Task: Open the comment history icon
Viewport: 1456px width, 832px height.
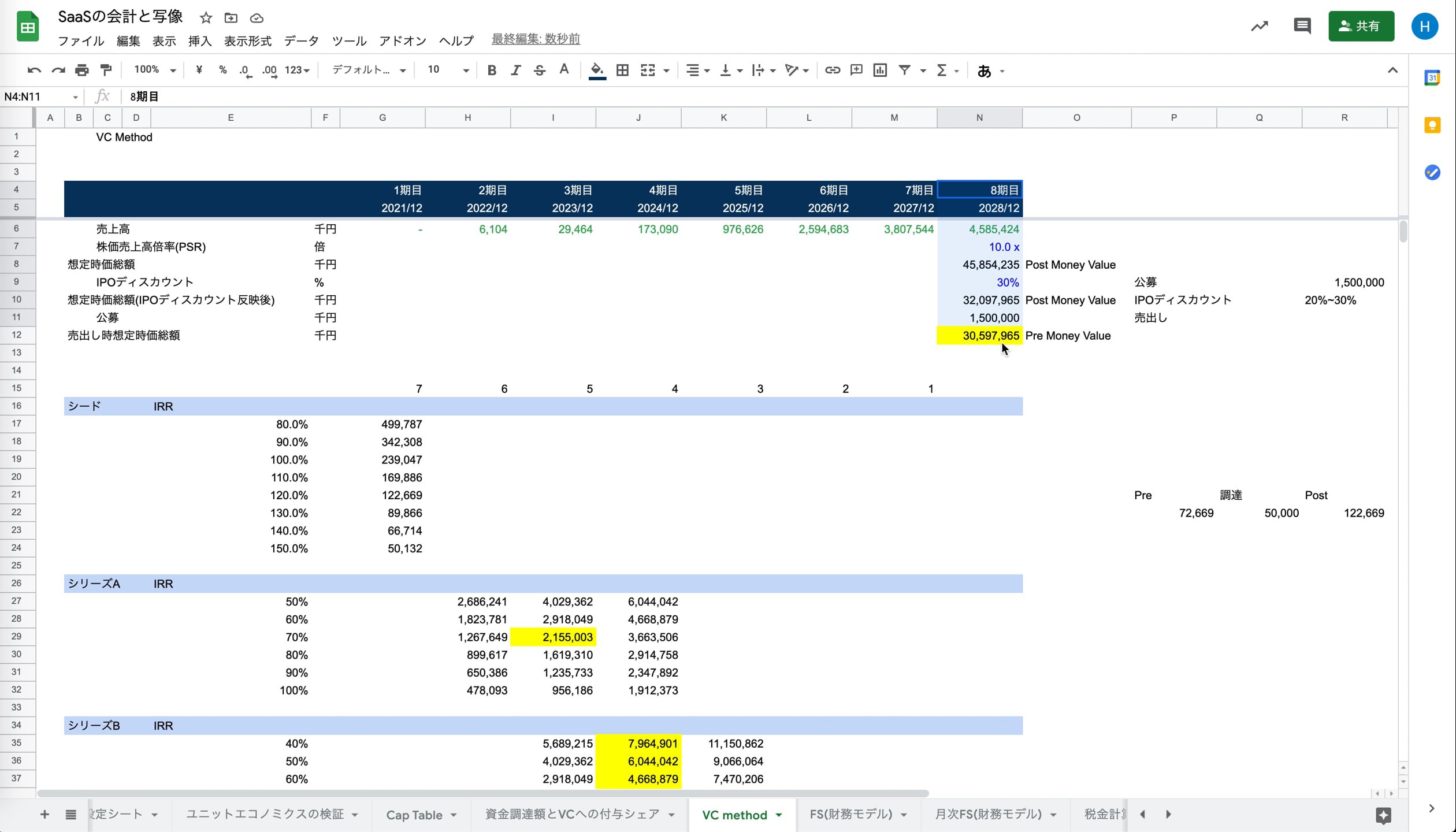Action: click(x=1302, y=26)
